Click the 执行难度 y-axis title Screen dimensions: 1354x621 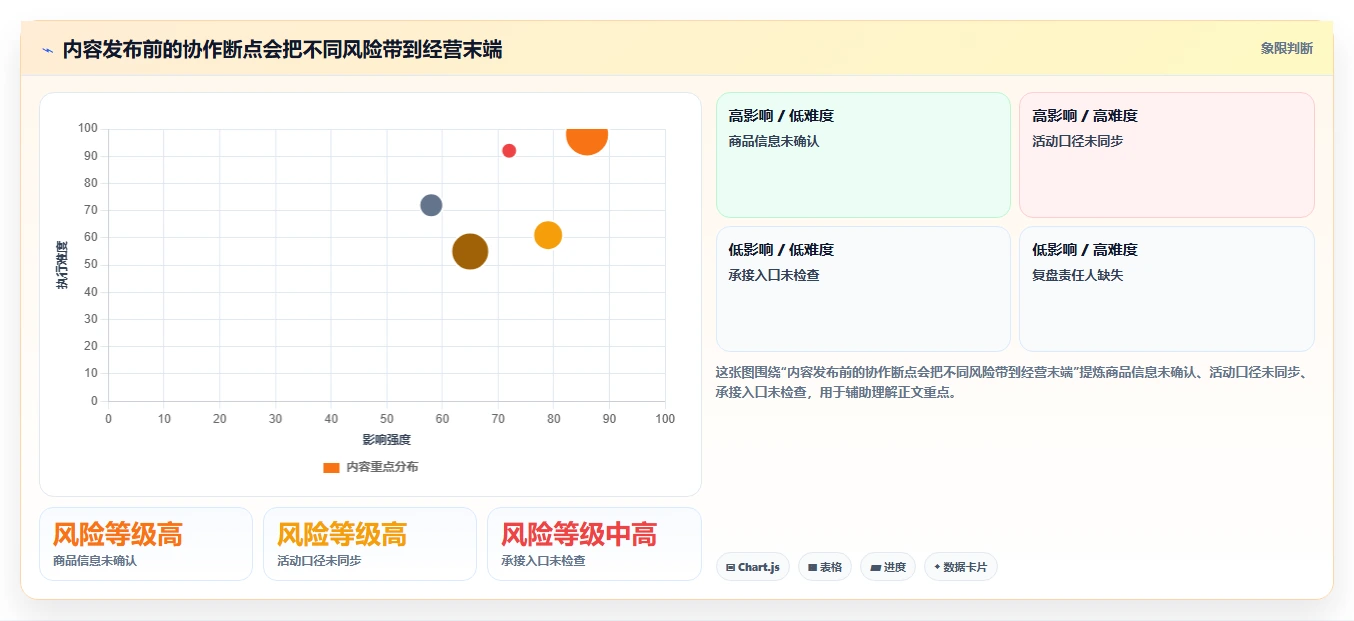pos(62,265)
